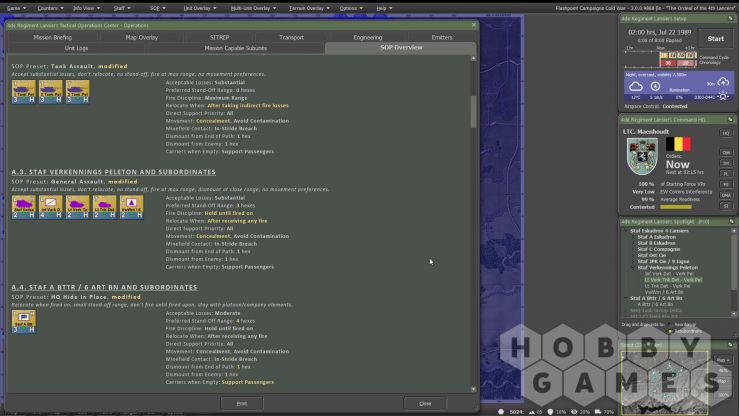Viewport: 739px width, 416px height.
Task: Click the Close button at dialog bottom
Action: (x=425, y=403)
